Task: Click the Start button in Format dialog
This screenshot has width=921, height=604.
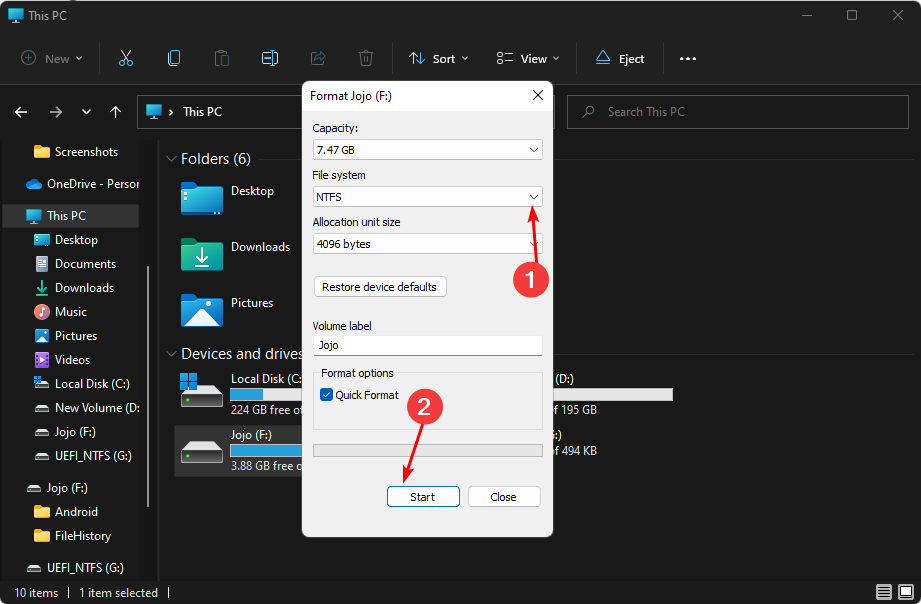Action: 423,496
